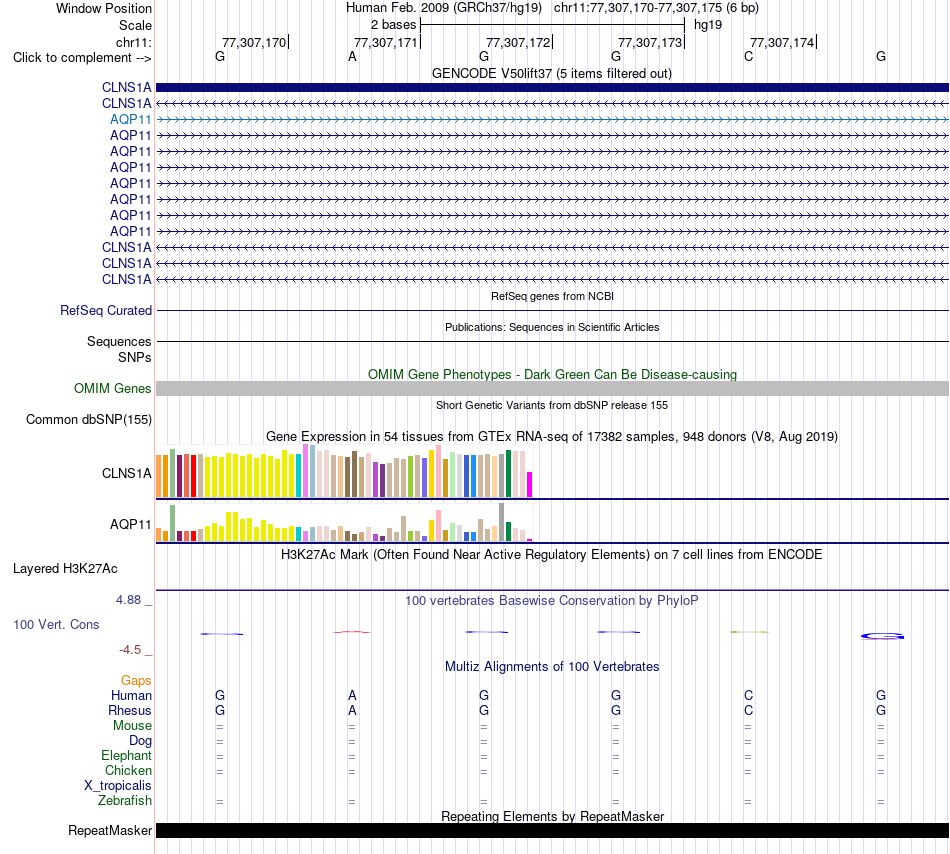The width and height of the screenshot is (950, 854).
Task: Click the Human row label in Multiz alignment
Action: pyautogui.click(x=131, y=695)
